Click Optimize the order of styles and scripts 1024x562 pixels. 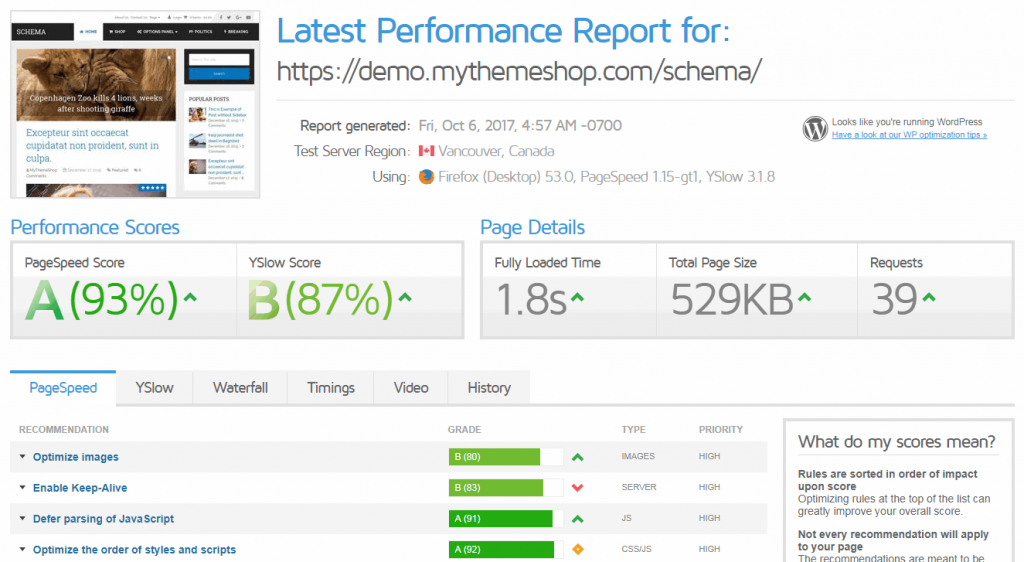tap(134, 550)
